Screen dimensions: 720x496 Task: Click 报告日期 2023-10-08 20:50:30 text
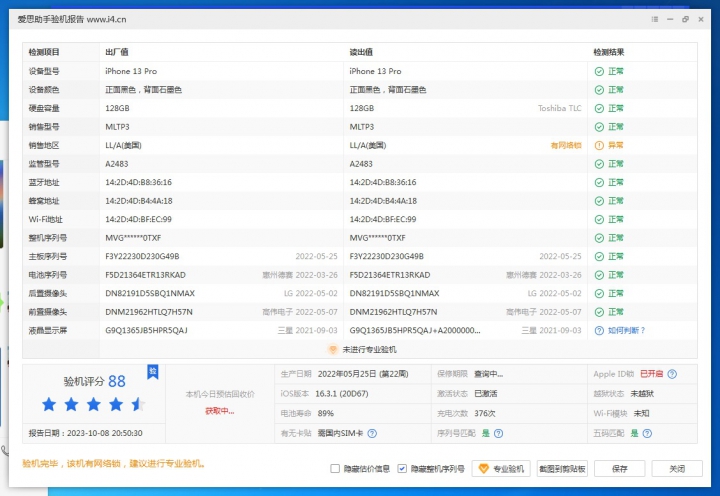[85, 433]
